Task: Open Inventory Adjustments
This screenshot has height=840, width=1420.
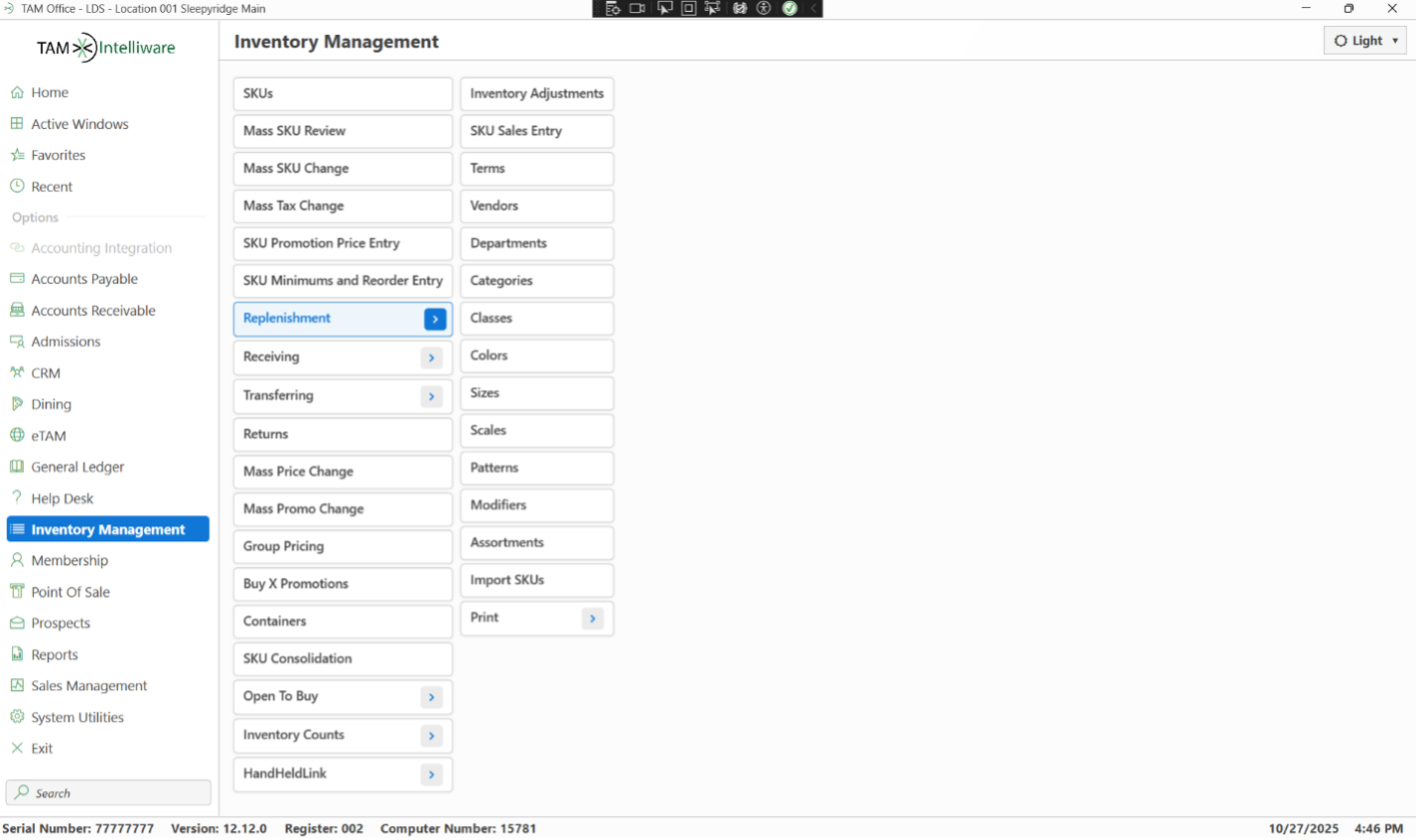Action: tap(536, 93)
